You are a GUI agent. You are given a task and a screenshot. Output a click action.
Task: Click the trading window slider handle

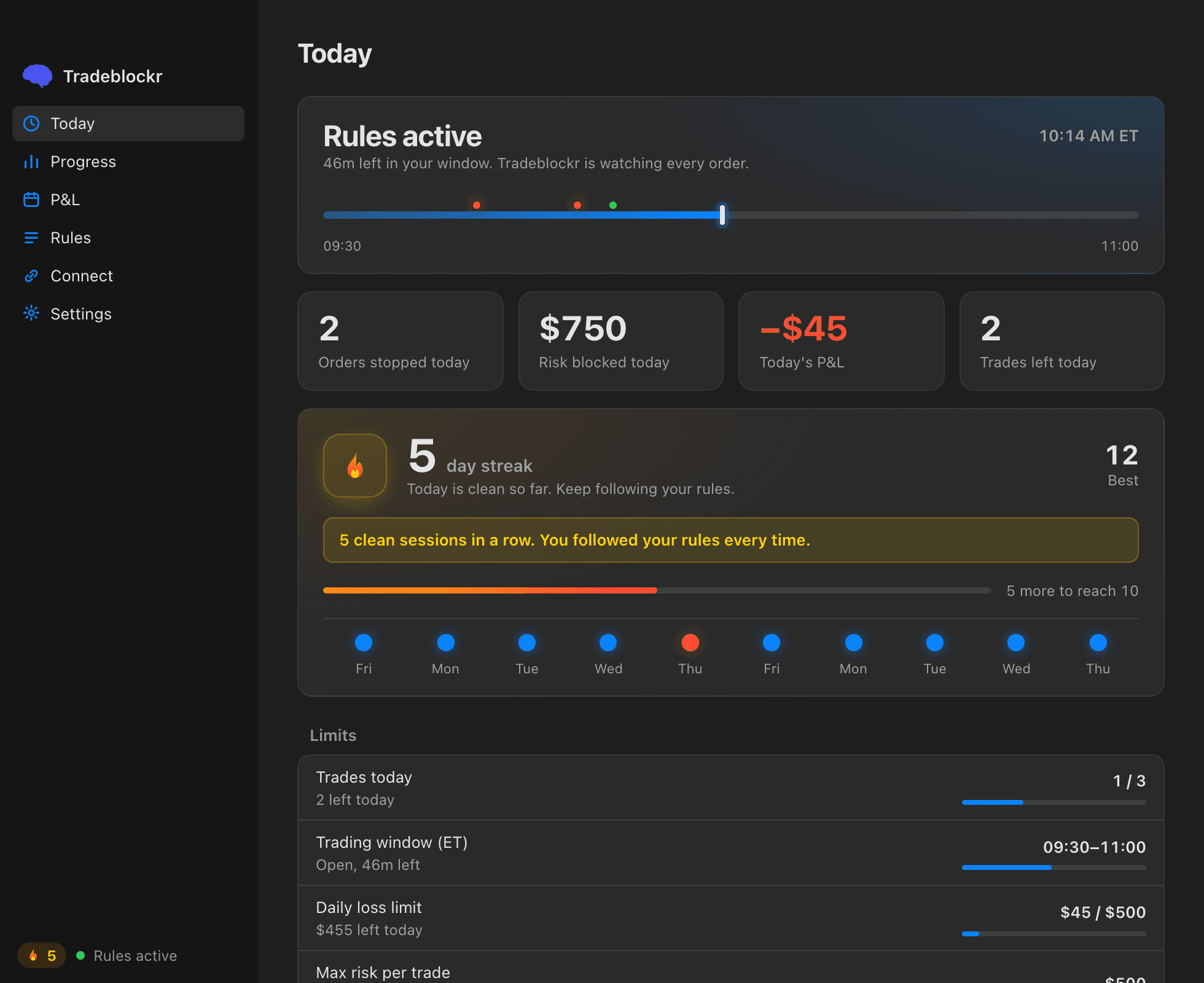722,215
